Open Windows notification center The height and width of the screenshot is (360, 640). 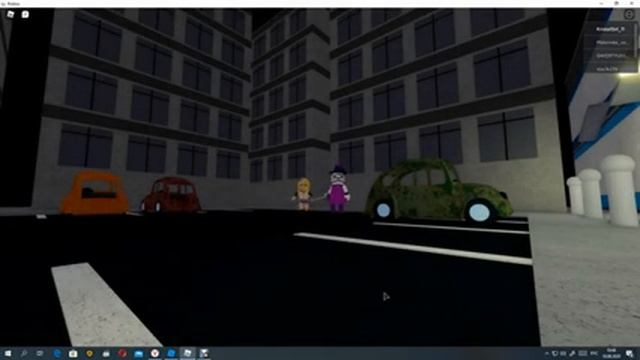point(630,353)
